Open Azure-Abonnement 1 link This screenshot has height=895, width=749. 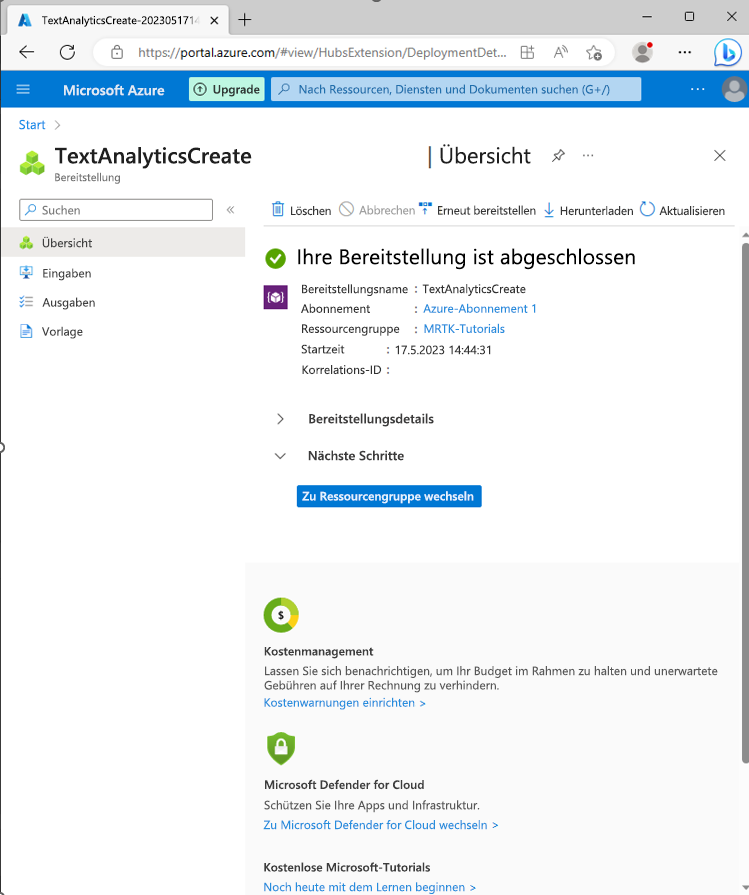(x=480, y=309)
